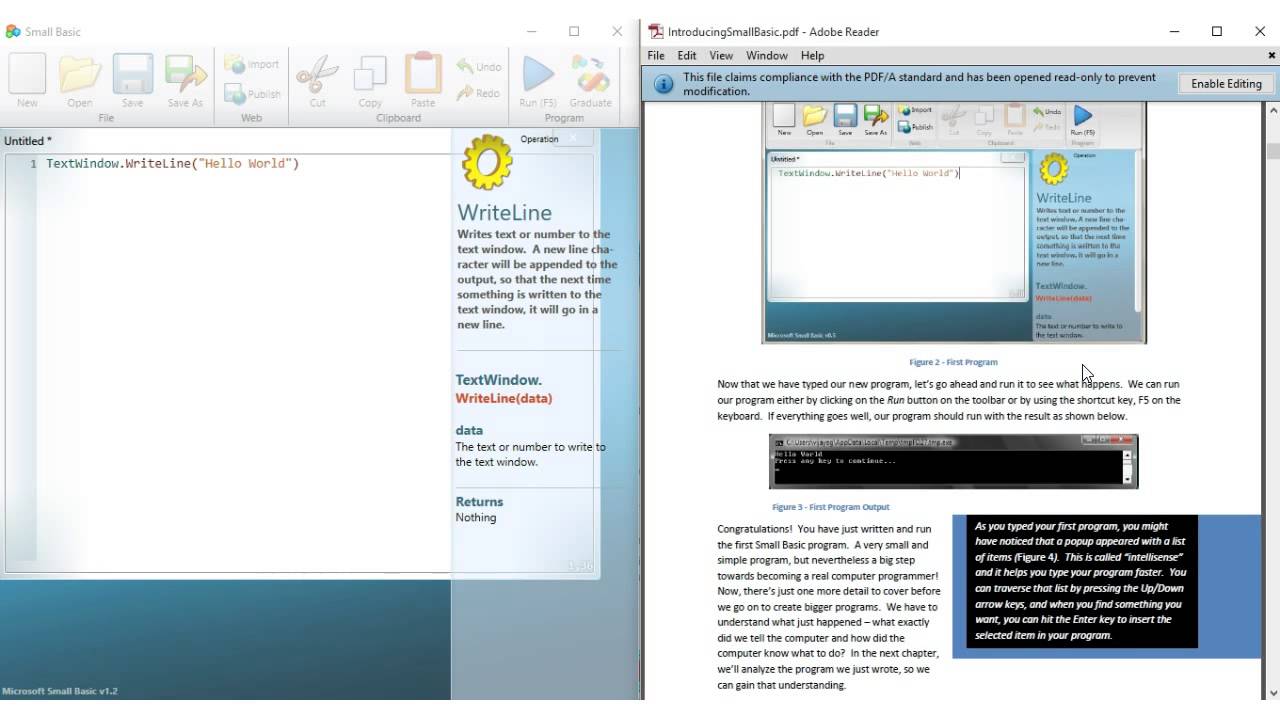Click the Figure 2 - First Program caption
This screenshot has width=1280, height=720.
pyautogui.click(x=953, y=362)
